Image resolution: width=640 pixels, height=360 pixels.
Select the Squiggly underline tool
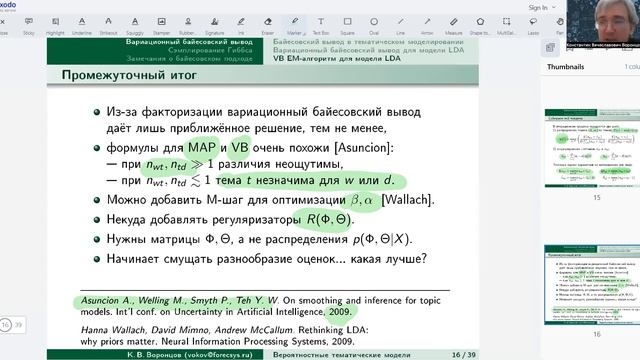pyautogui.click(x=135, y=25)
